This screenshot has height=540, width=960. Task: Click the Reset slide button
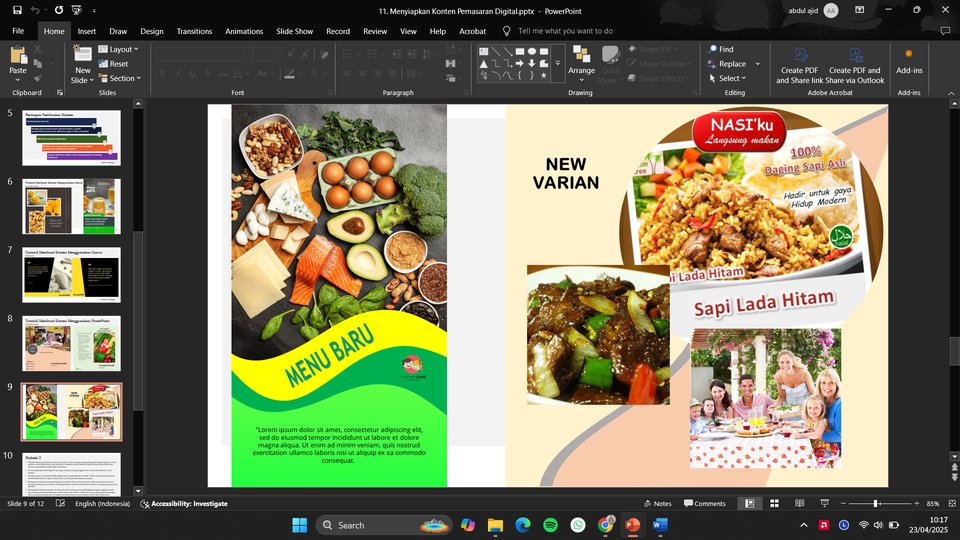[113, 64]
